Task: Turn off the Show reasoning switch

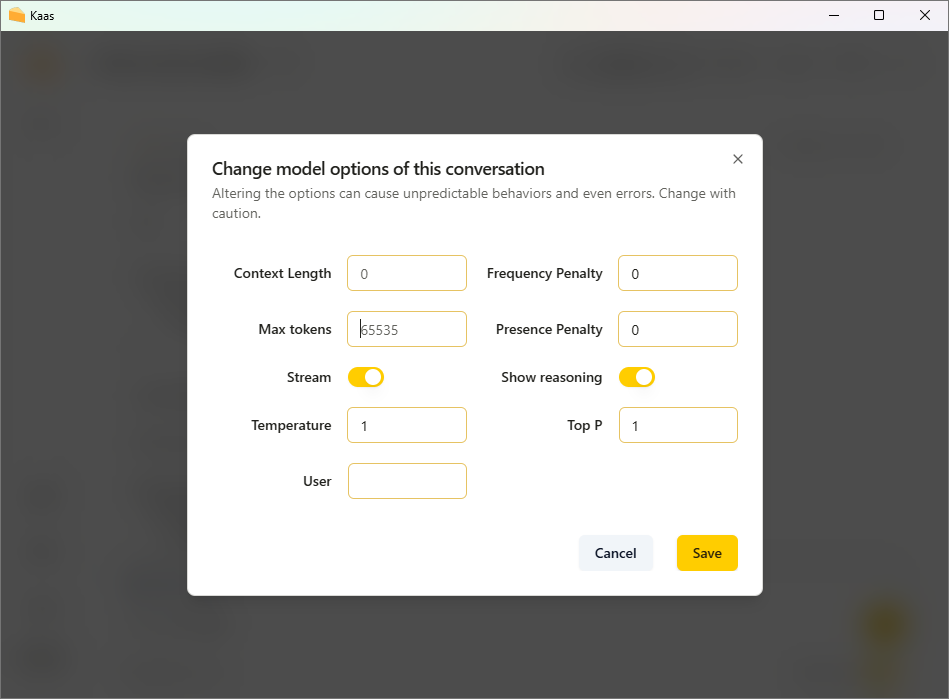Action: (637, 377)
